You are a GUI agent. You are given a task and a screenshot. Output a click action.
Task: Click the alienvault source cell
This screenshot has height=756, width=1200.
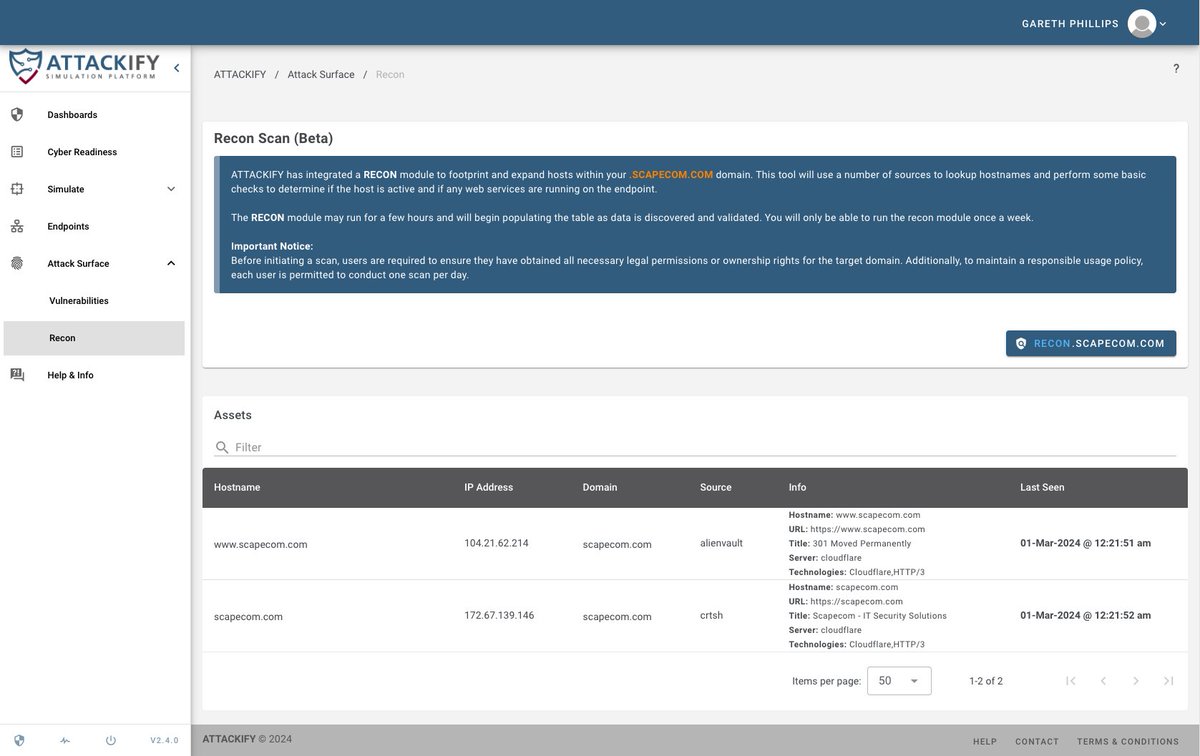point(721,543)
